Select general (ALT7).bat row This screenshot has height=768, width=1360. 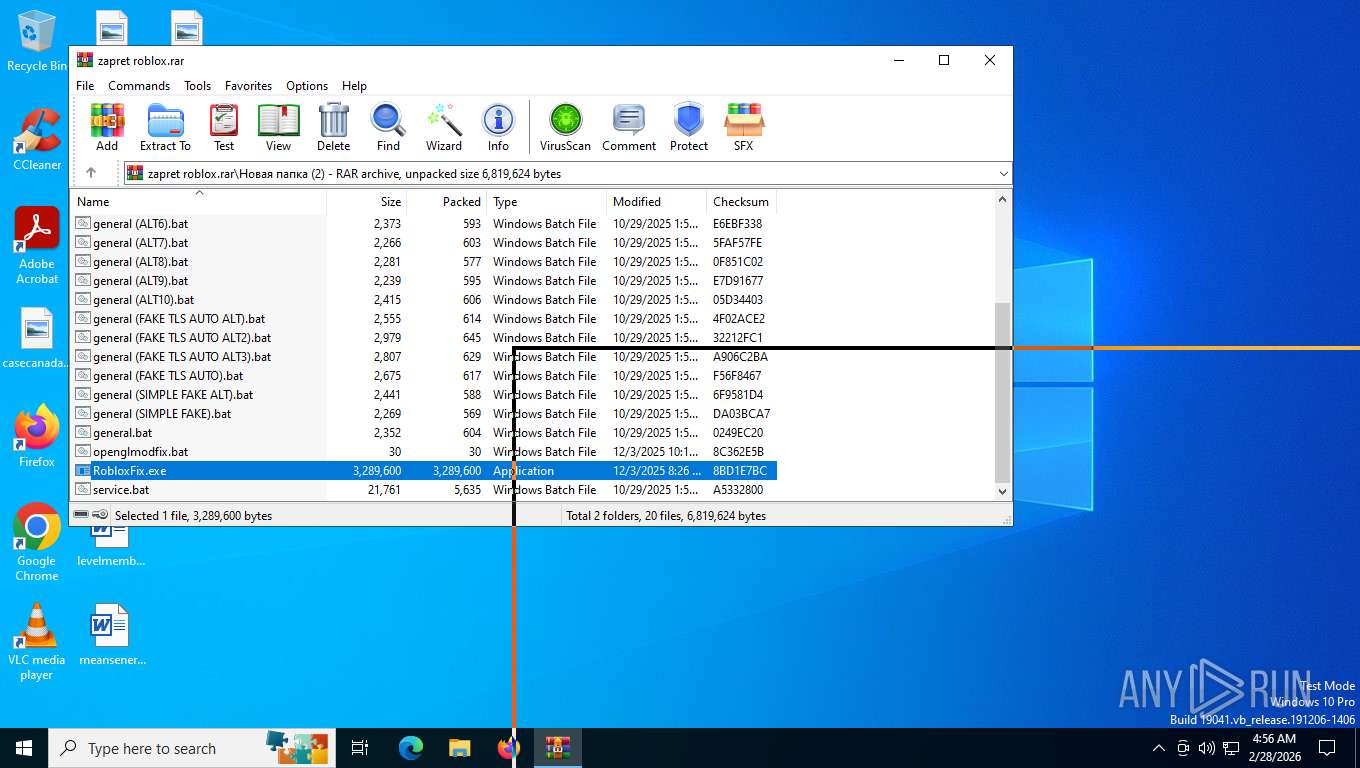pyautogui.click(x=424, y=242)
